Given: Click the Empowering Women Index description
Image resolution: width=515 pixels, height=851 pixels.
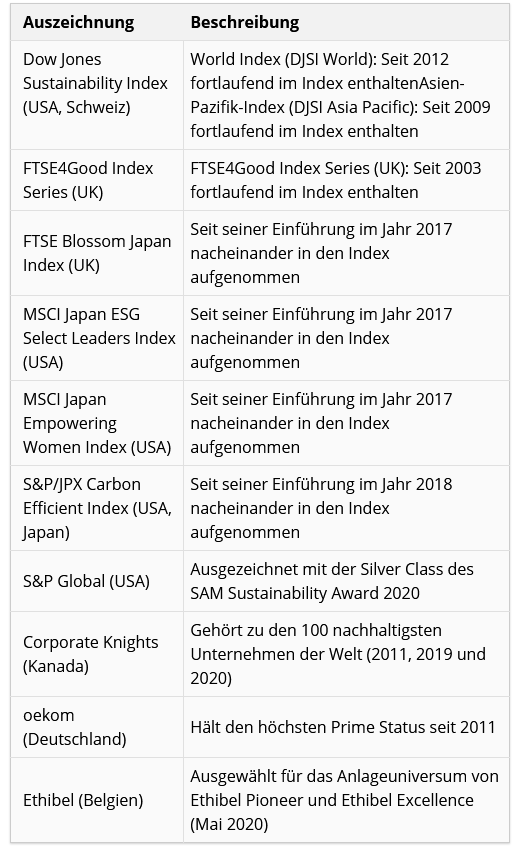Looking at the screenshot, I should (x=321, y=423).
